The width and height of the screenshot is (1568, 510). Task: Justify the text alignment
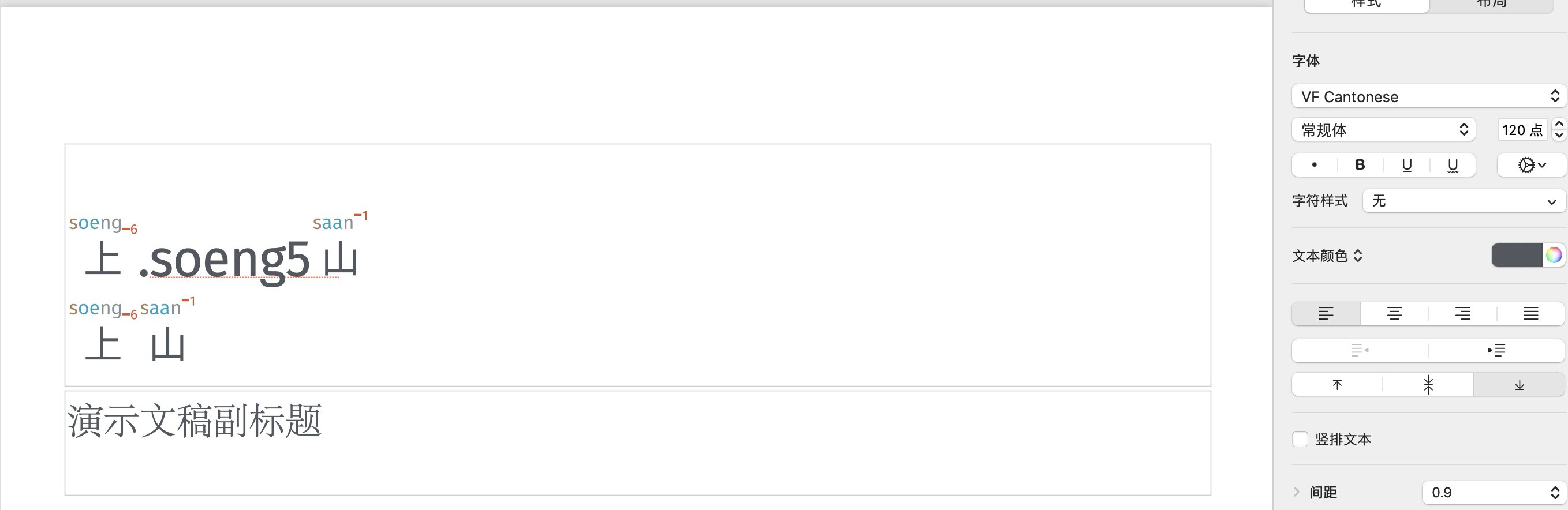(x=1530, y=313)
